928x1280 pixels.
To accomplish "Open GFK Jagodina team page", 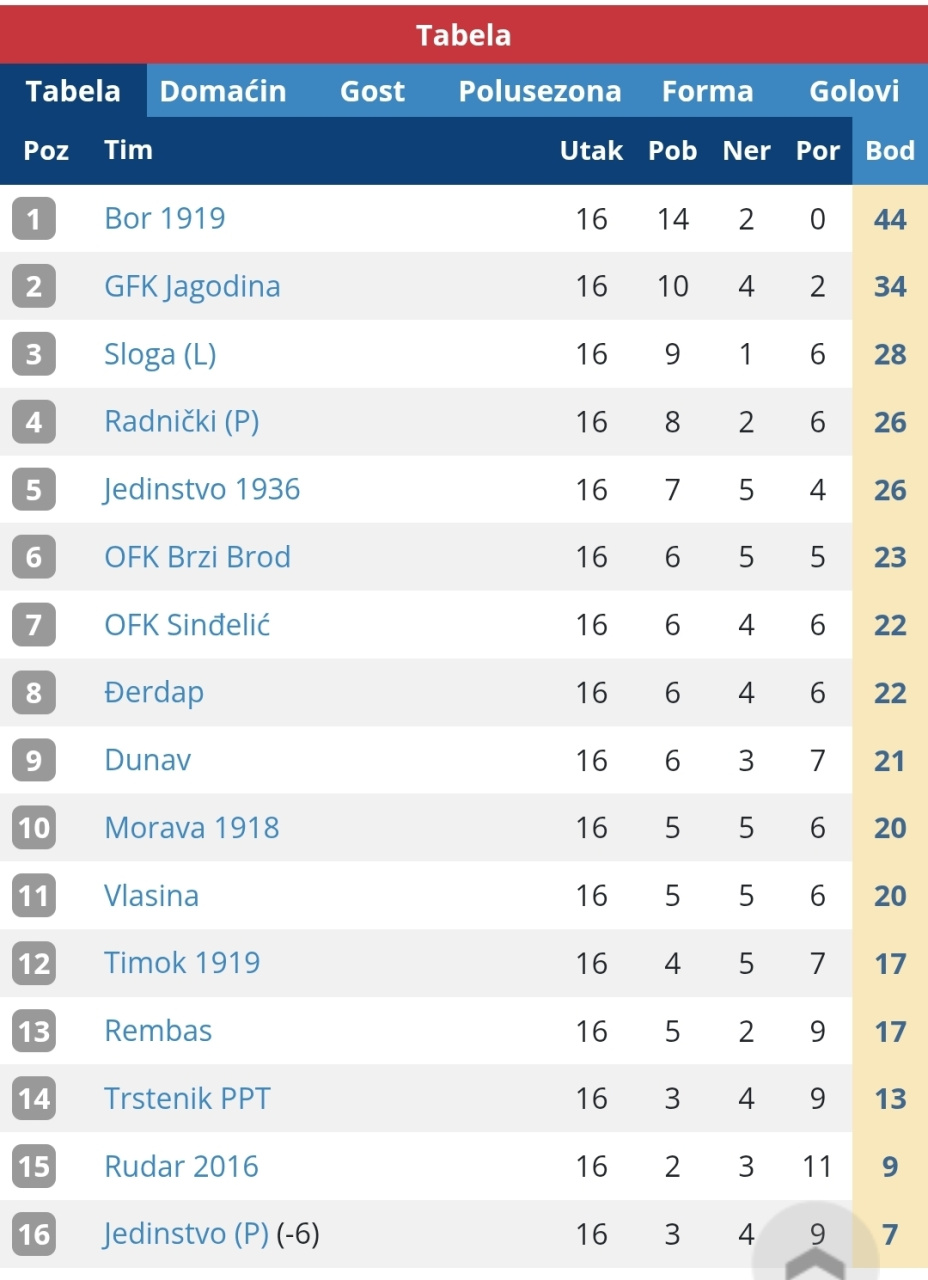I will pyautogui.click(x=192, y=286).
